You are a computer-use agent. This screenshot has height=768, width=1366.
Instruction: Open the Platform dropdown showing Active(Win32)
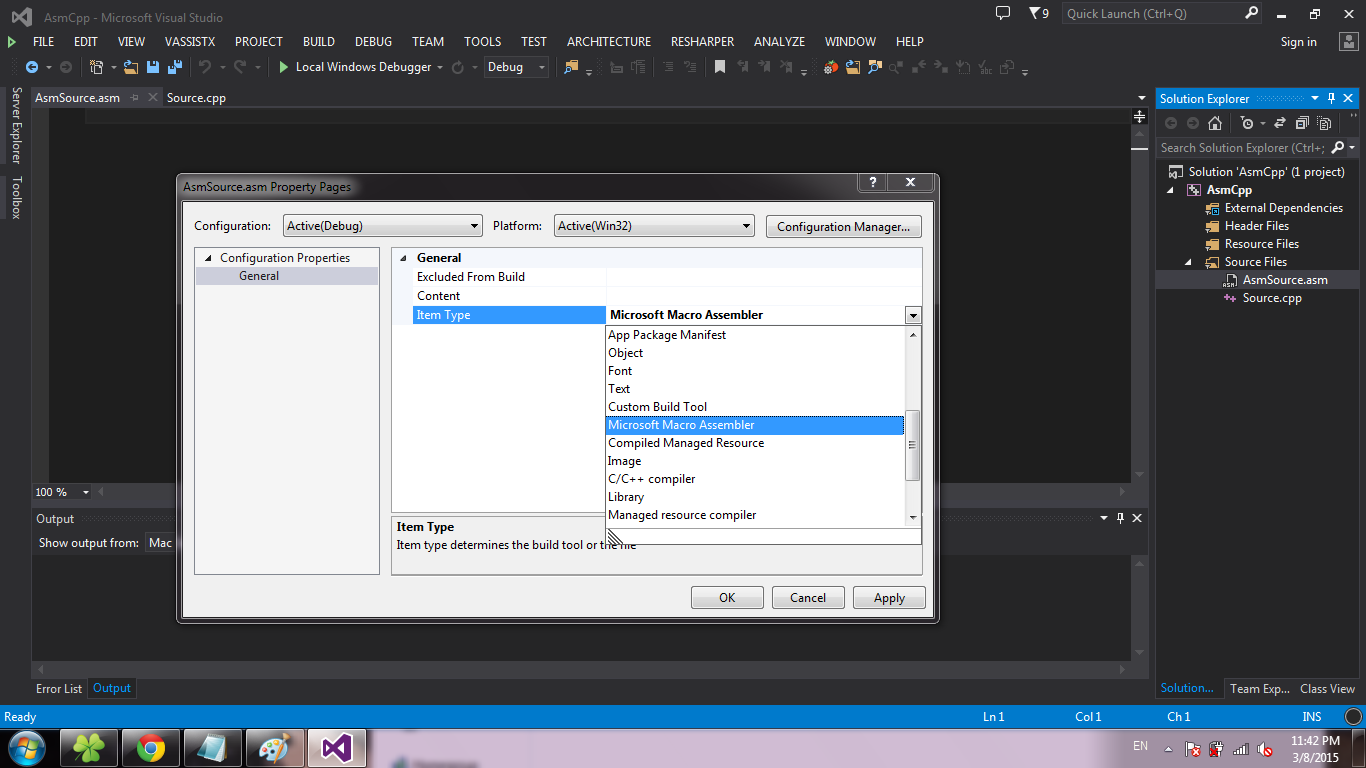point(654,226)
